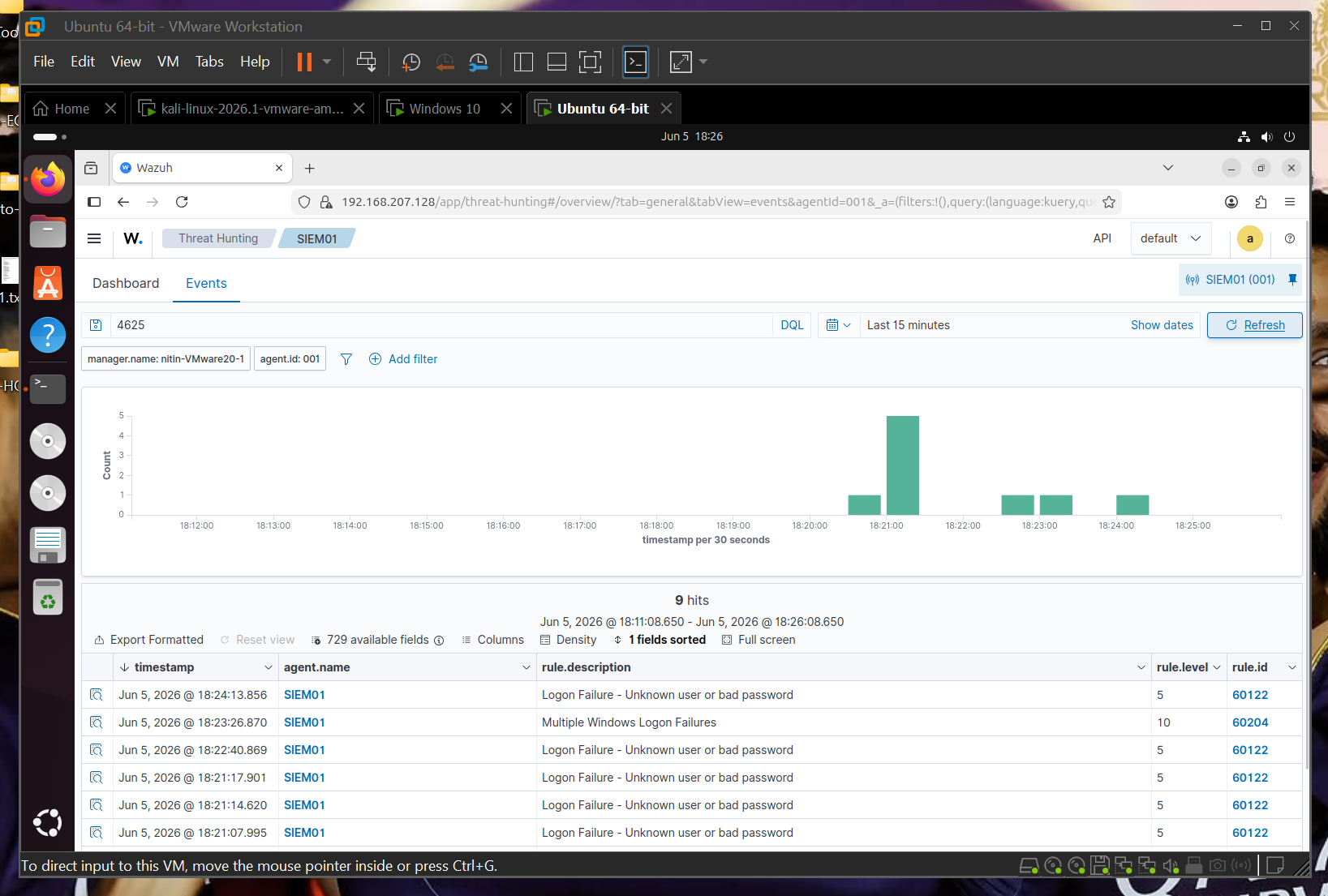Screen dimensions: 1328x896
Task: Open Columns selector for table
Action: tap(492, 640)
